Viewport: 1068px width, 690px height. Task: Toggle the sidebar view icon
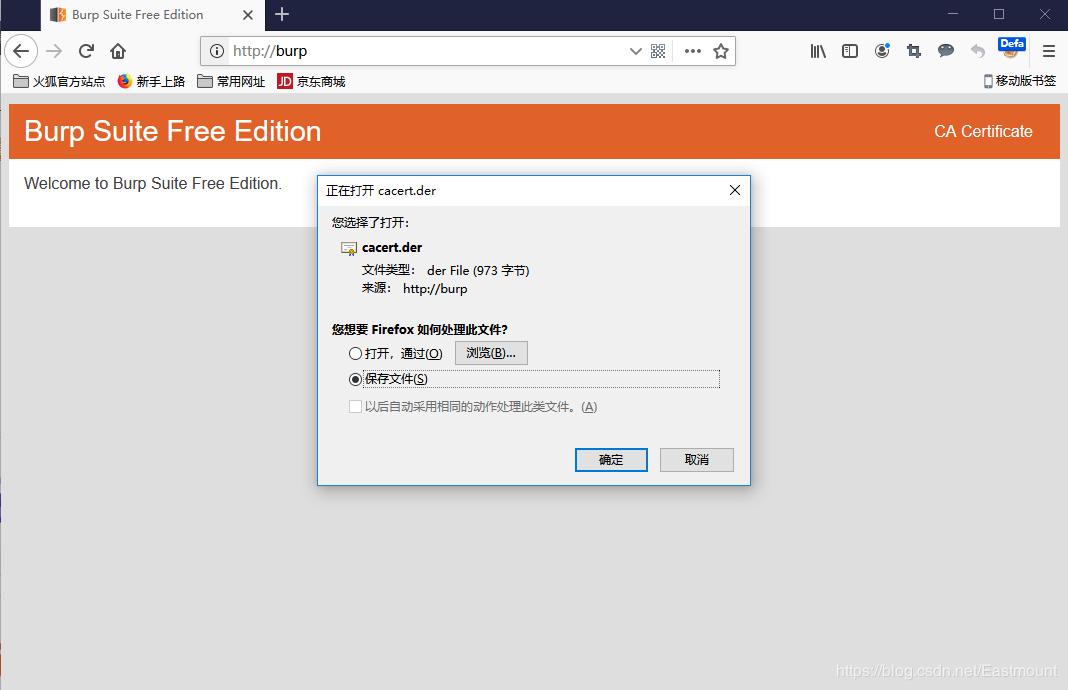(849, 51)
